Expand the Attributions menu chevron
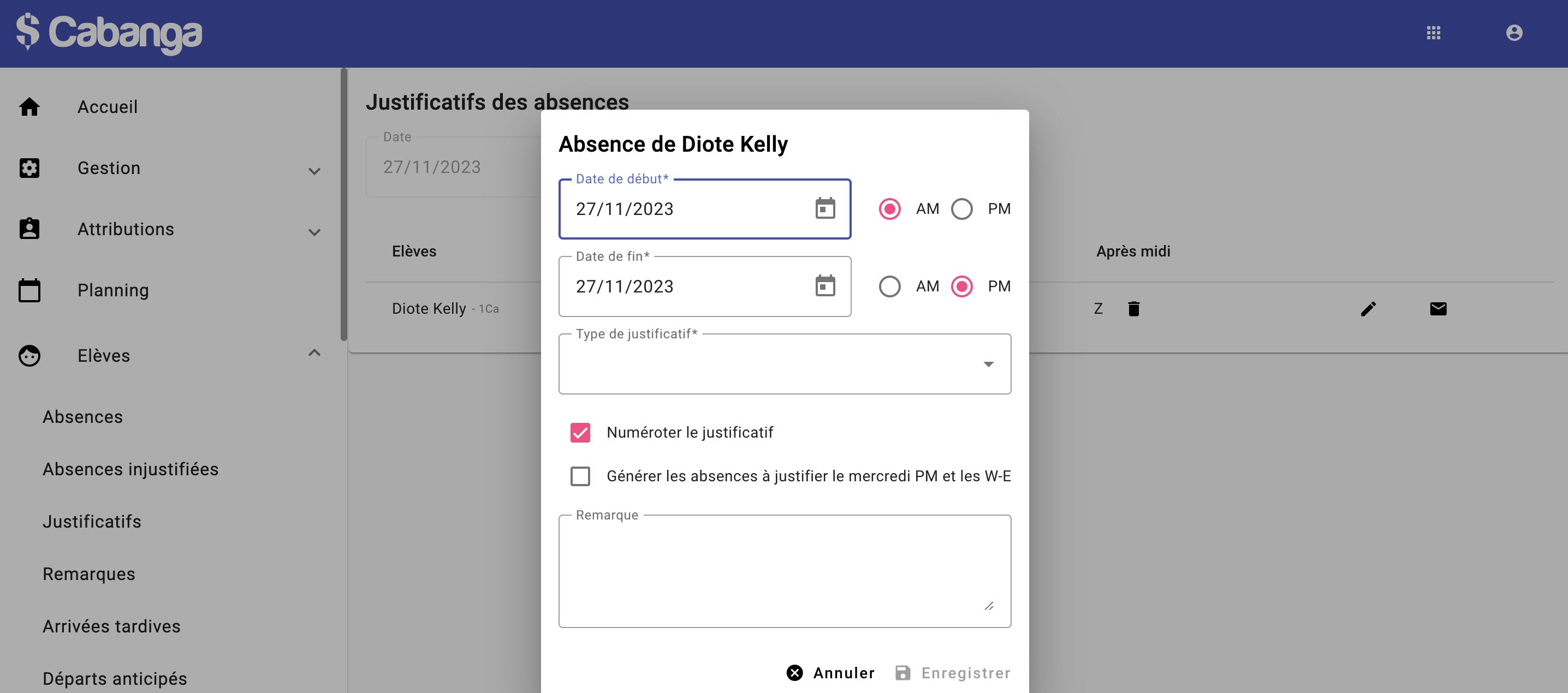Viewport: 1568px width, 693px height. pyautogui.click(x=314, y=232)
